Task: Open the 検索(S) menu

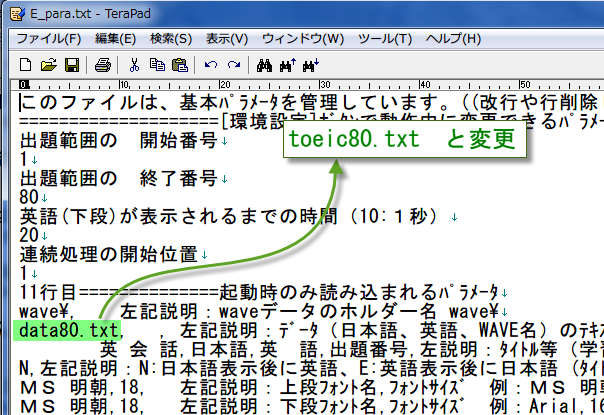Action: [170, 38]
